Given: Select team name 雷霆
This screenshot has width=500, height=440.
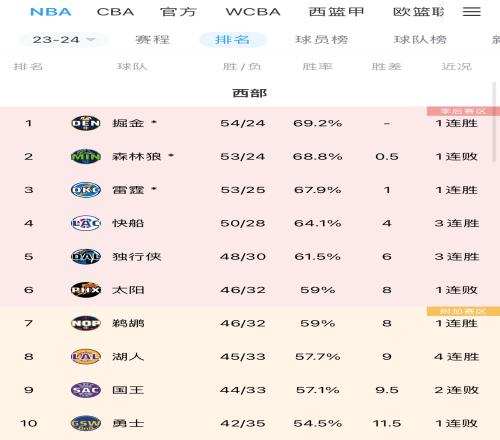Looking at the screenshot, I should (x=128, y=190).
